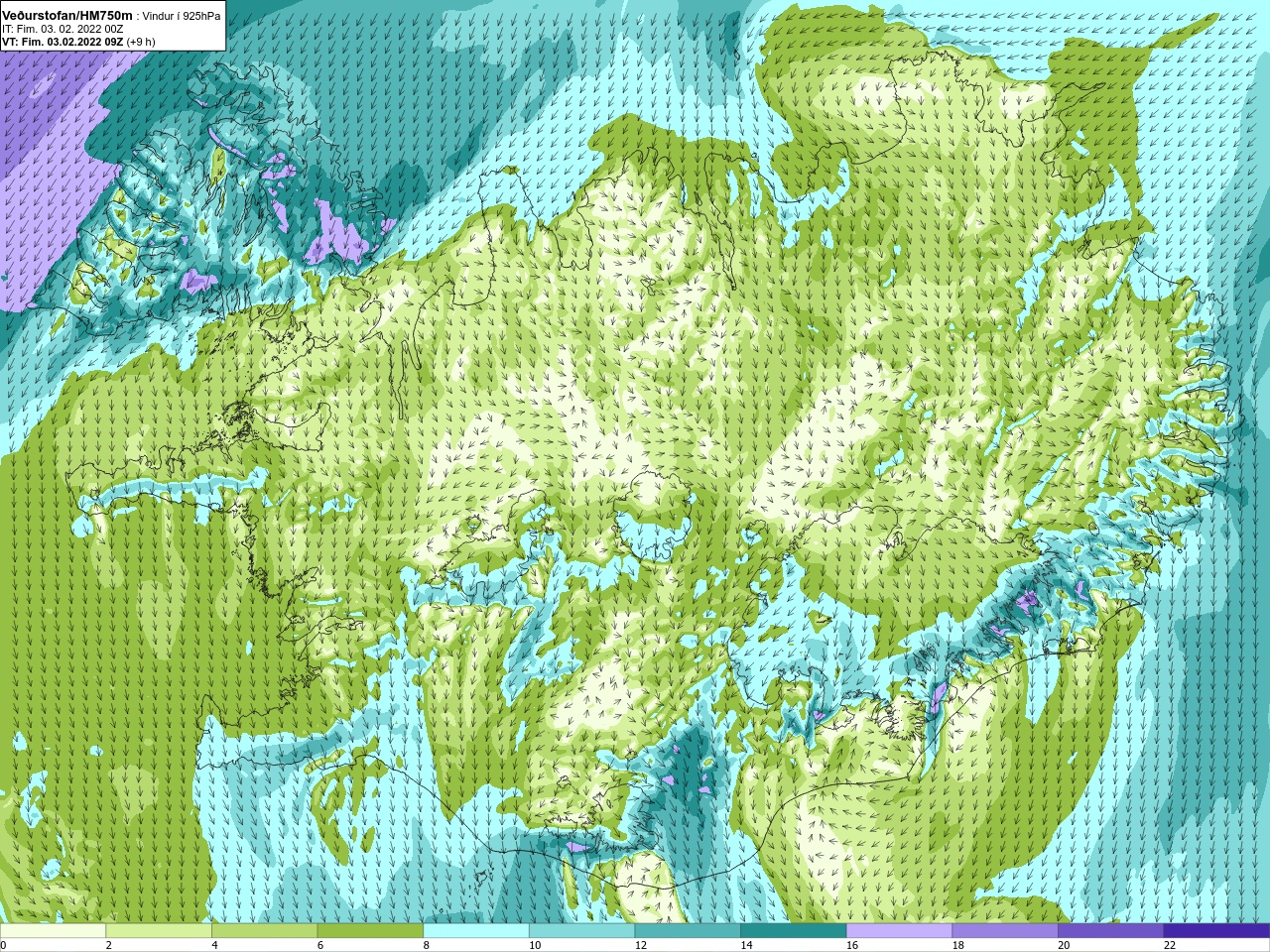Select the 14–16 dark teal legend swatch
Viewport: 1270px width, 952px height.
pyautogui.click(x=794, y=930)
